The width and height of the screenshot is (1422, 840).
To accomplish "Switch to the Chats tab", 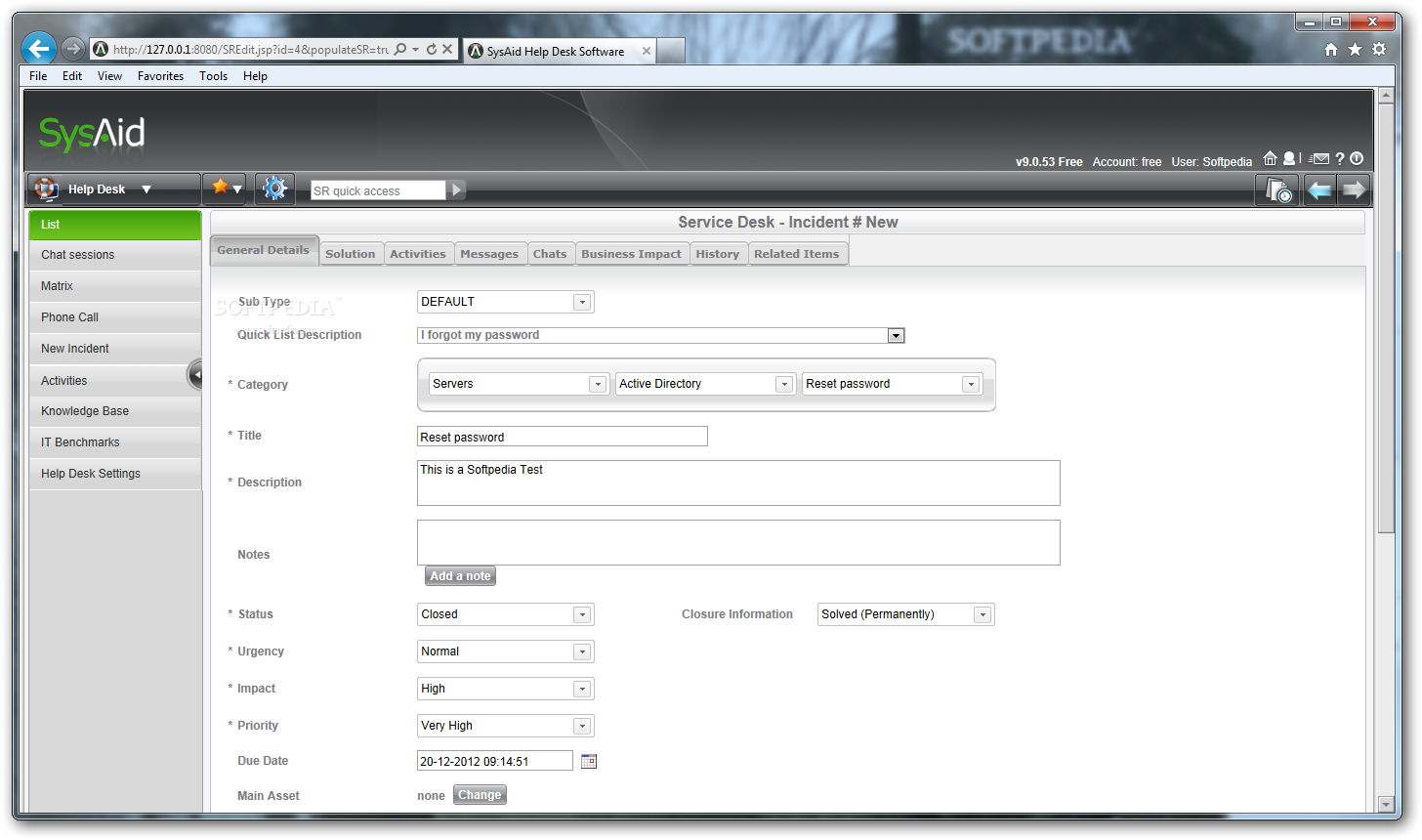I will [550, 254].
